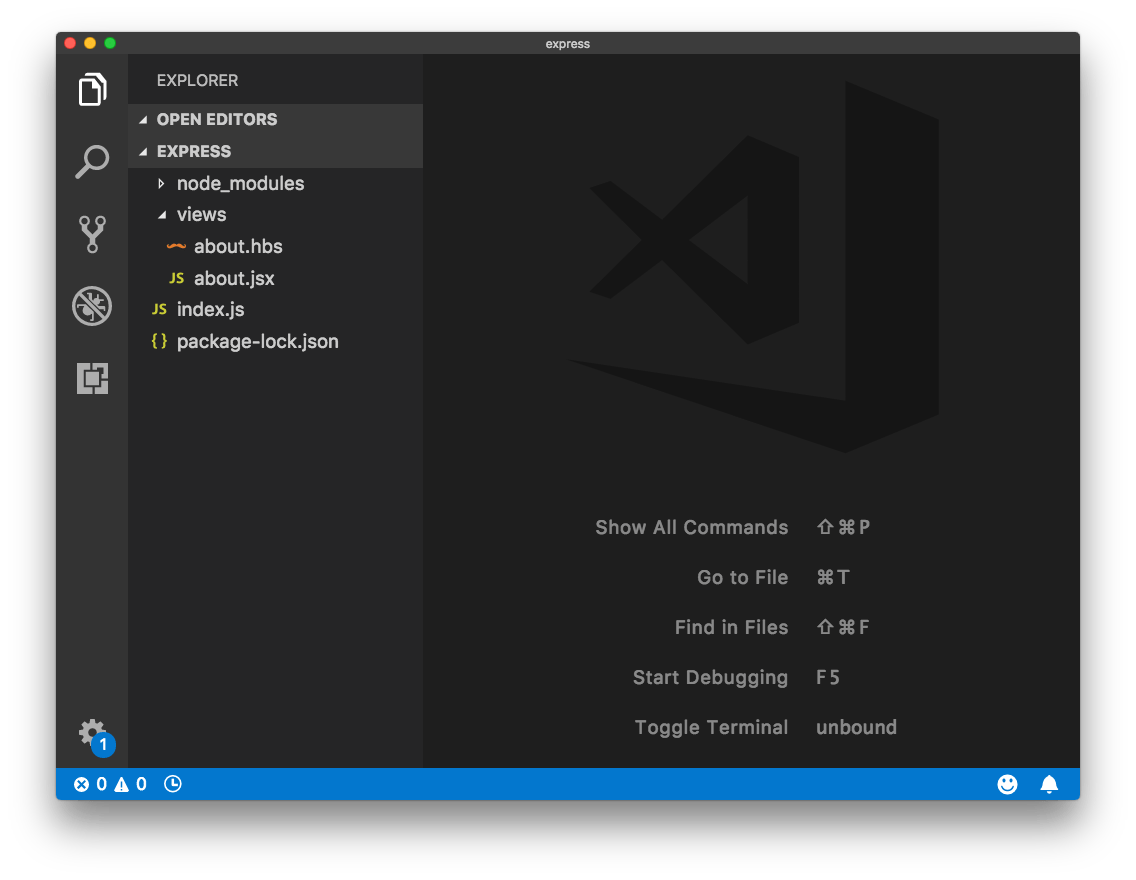Click the Show All Commands shortcut text

[x=692, y=527]
